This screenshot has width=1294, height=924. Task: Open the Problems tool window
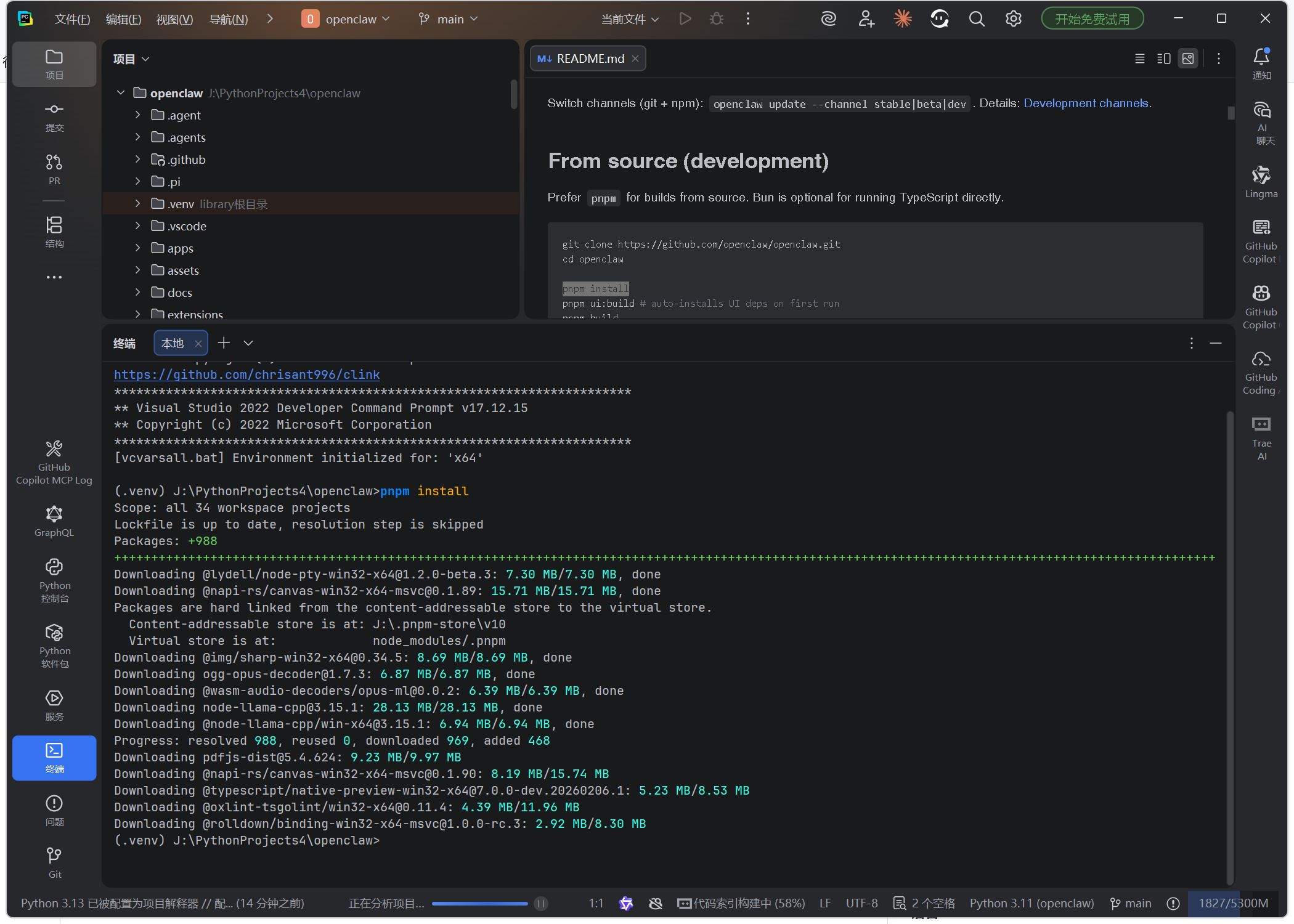[x=54, y=809]
